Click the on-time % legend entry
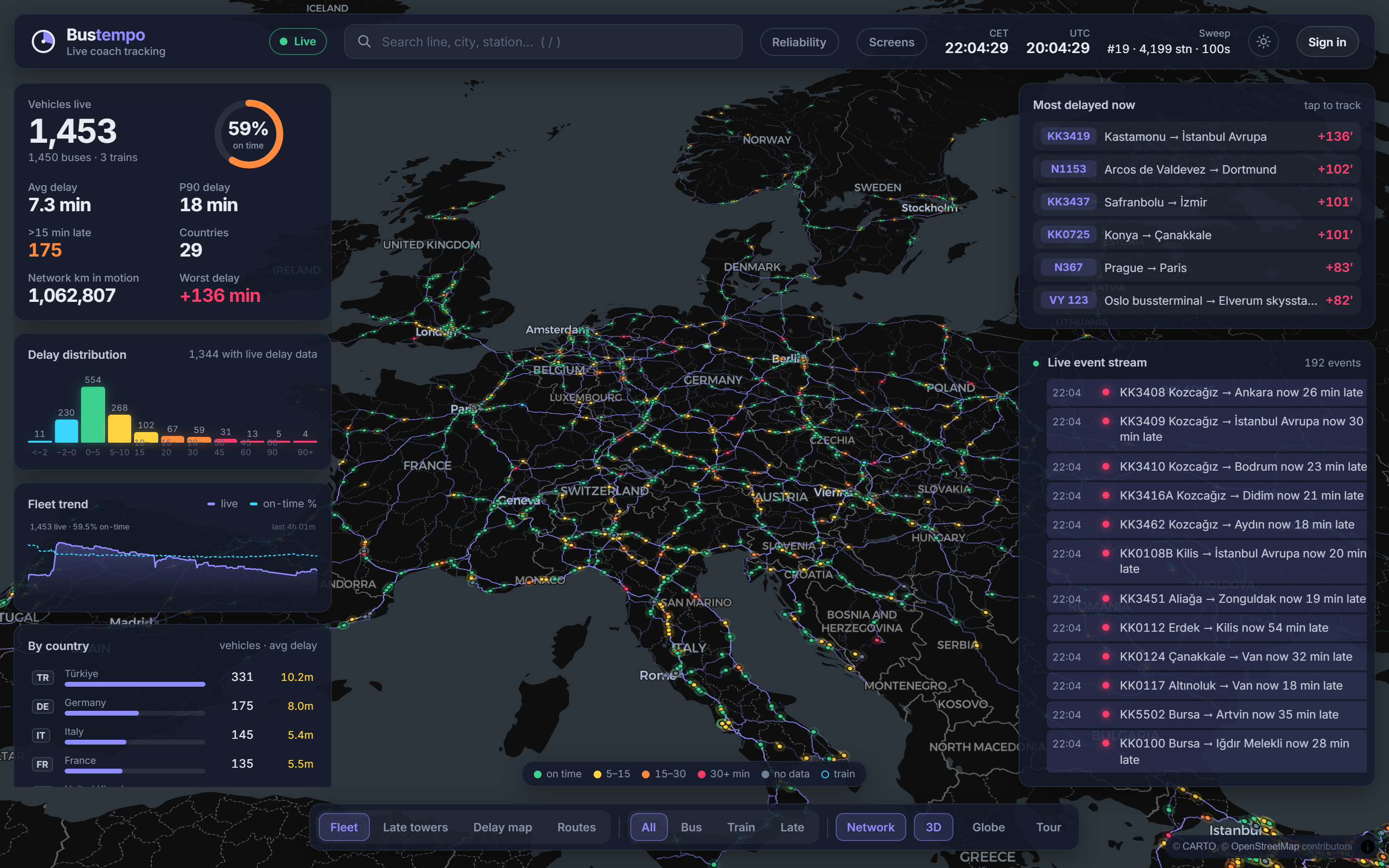This screenshot has height=868, width=1389. tap(284, 503)
